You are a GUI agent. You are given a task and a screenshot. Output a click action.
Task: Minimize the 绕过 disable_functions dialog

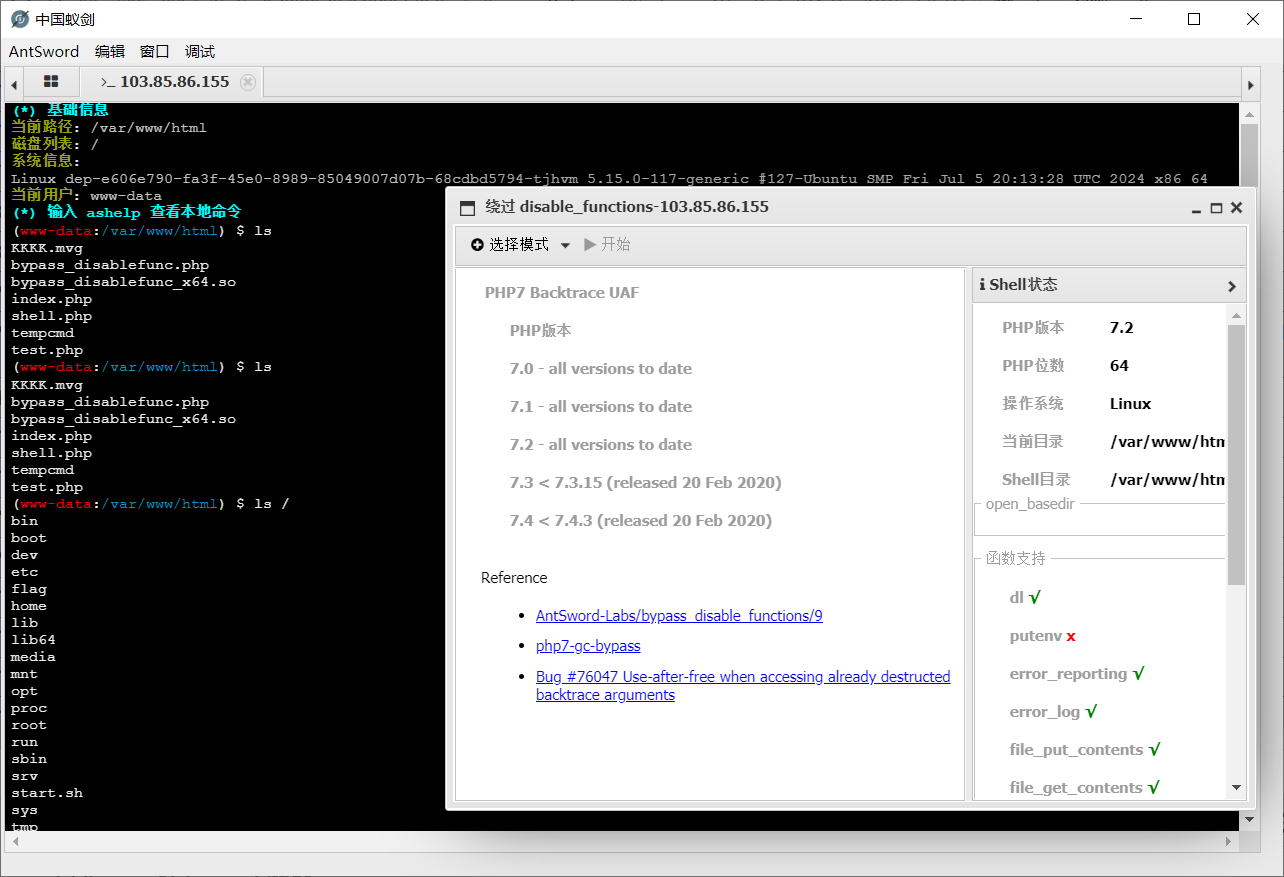pos(1197,209)
